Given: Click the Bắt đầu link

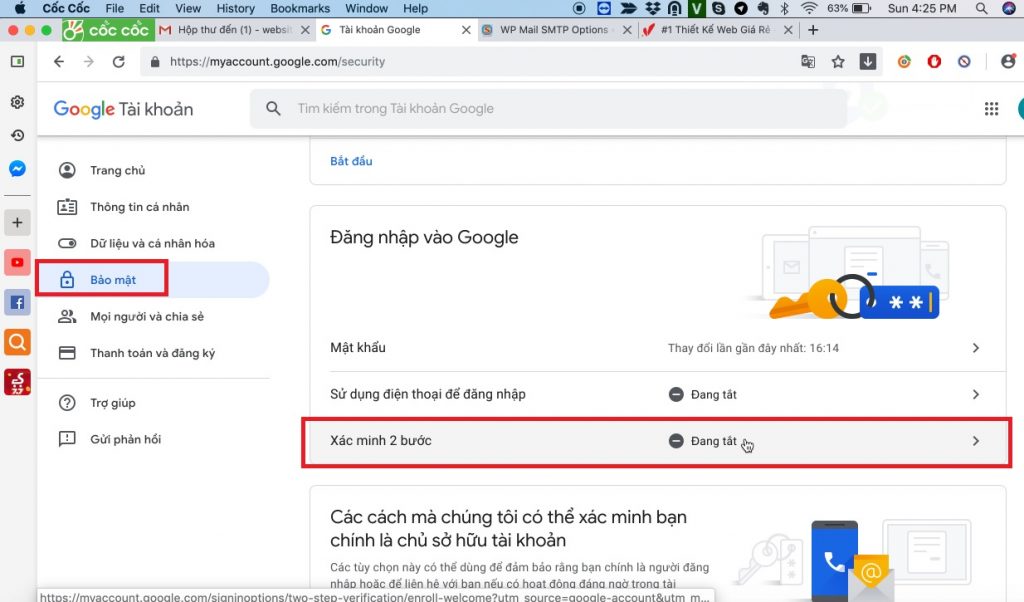Looking at the screenshot, I should (351, 161).
